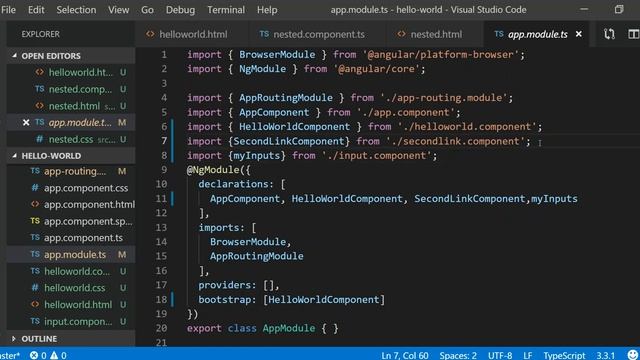Open helloworld.co... TypeScript file
Viewport: 640px width, 360px height.
click(71, 271)
